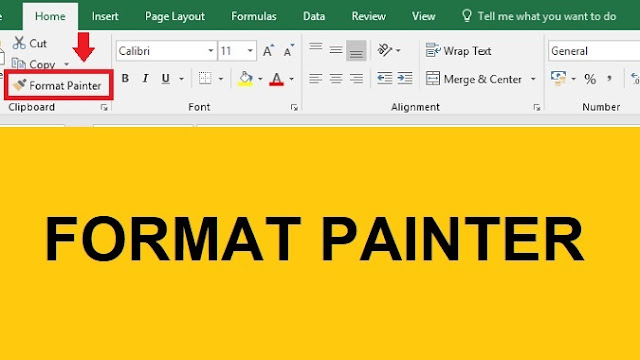
Task: Open borders dropdown arrow
Action: [220, 79]
